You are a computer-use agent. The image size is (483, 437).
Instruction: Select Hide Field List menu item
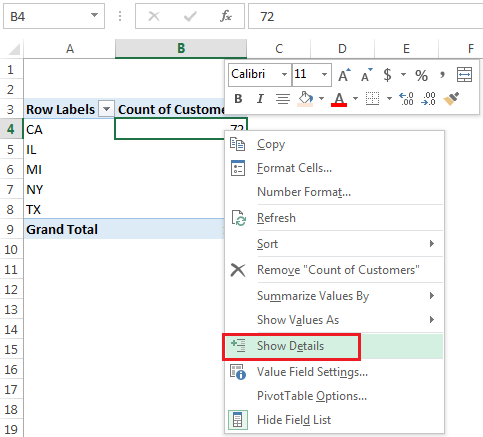point(334,420)
